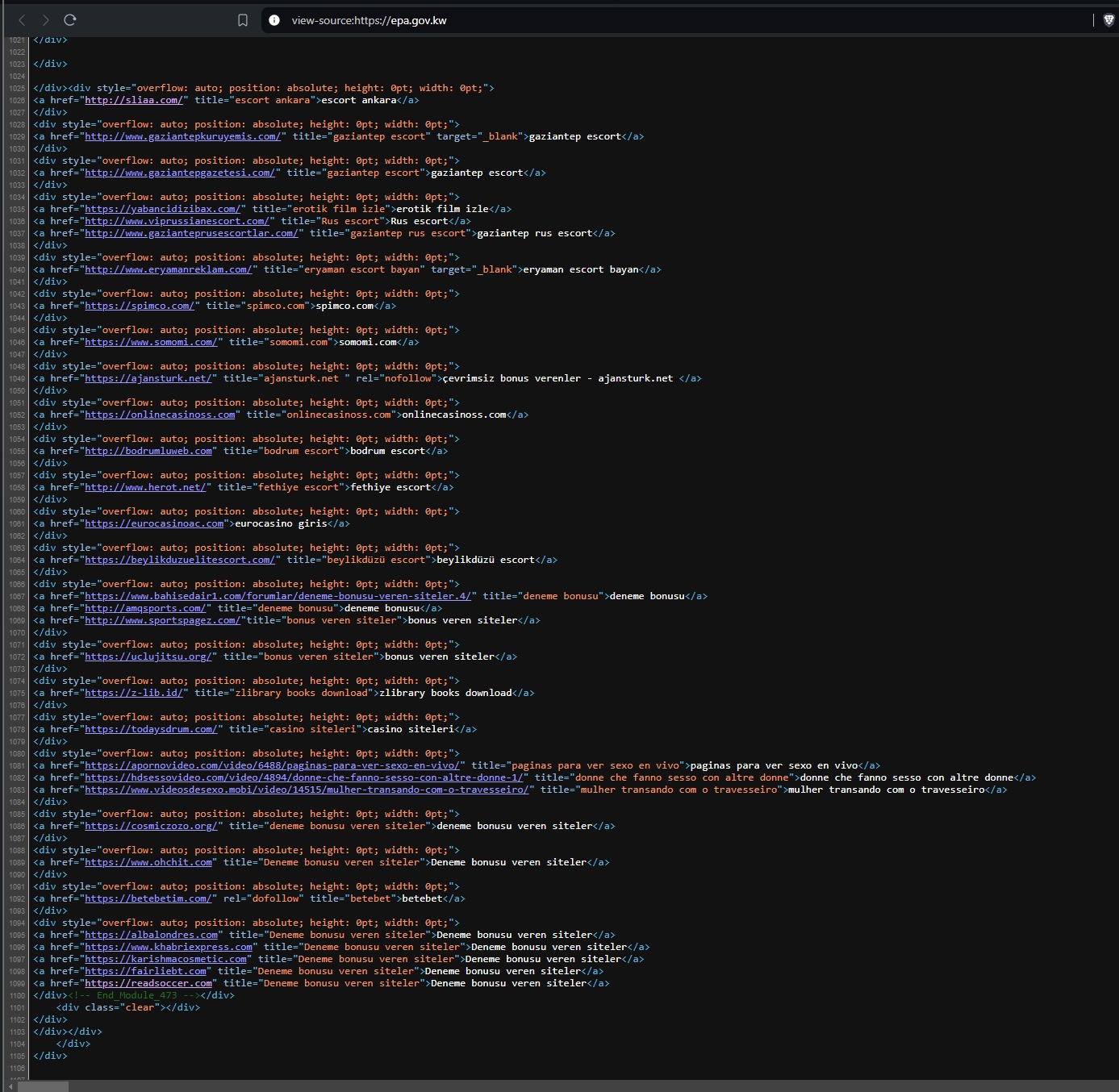Open the spimco.com link
The image size is (1119, 1092).
(140, 306)
